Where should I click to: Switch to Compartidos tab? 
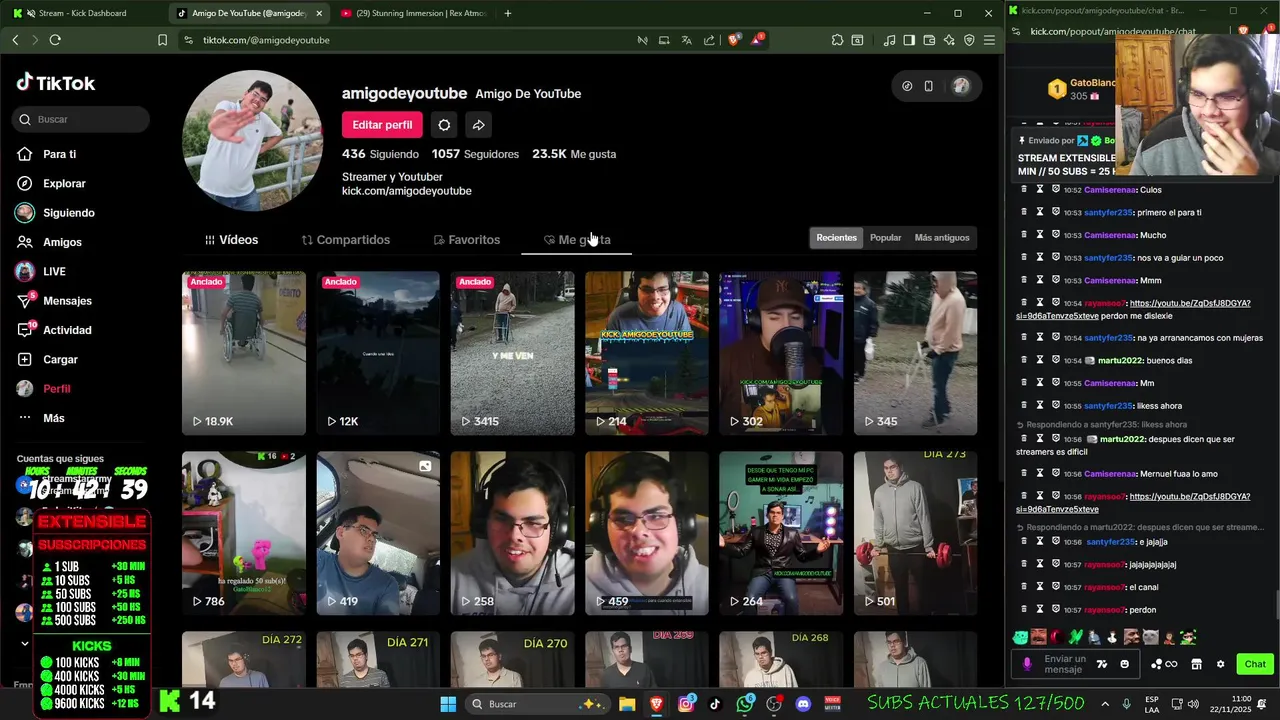click(346, 240)
